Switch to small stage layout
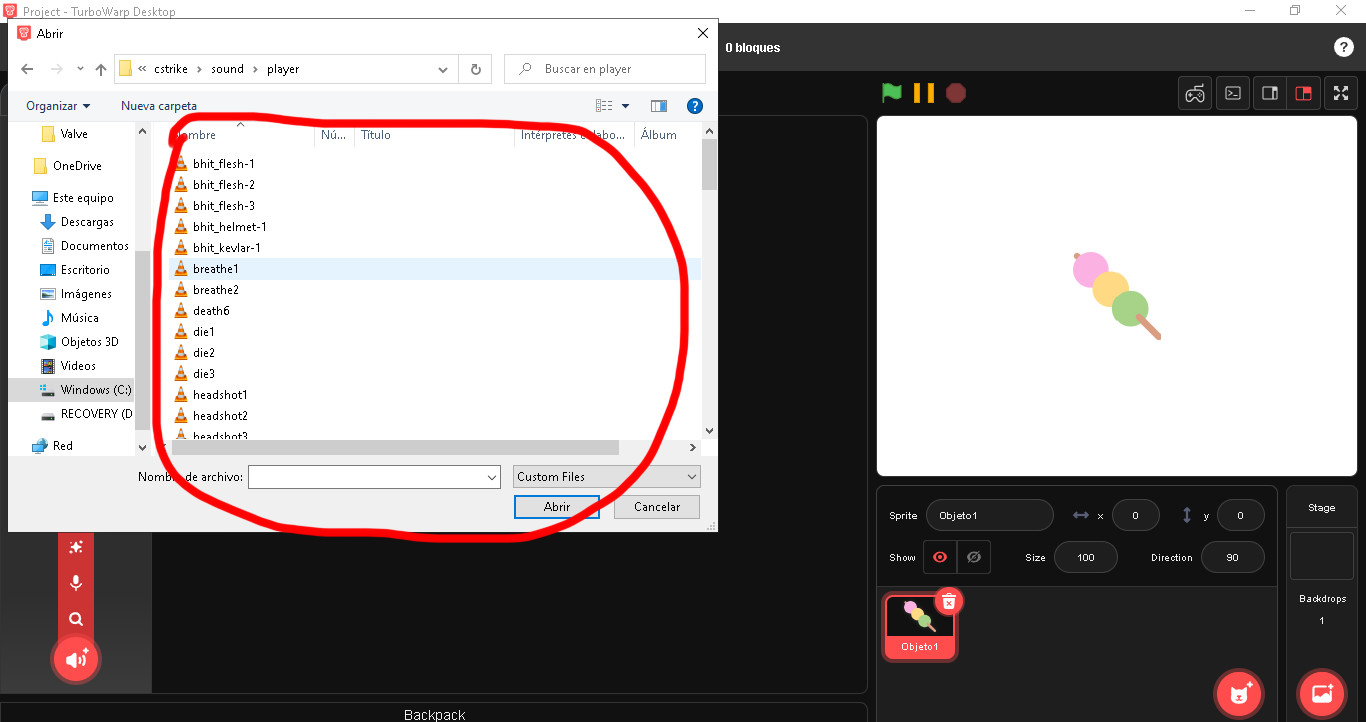 (1270, 93)
